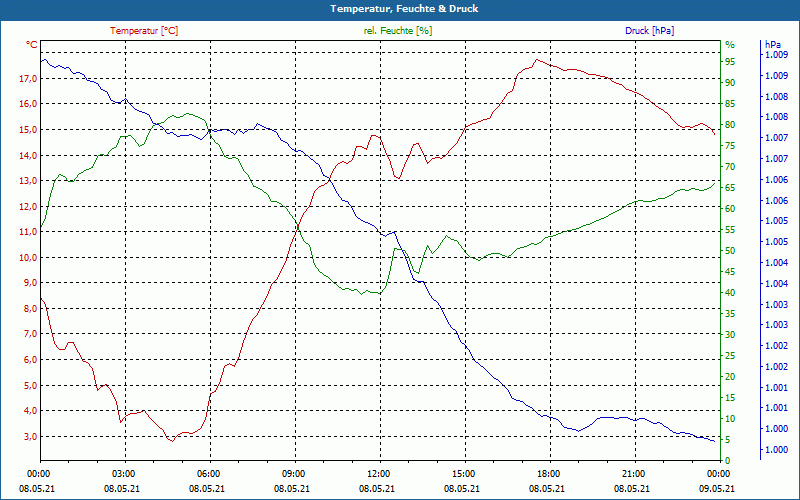800x500 pixels.
Task: Click the '30' value on the humidity axis
Action: pos(730,335)
